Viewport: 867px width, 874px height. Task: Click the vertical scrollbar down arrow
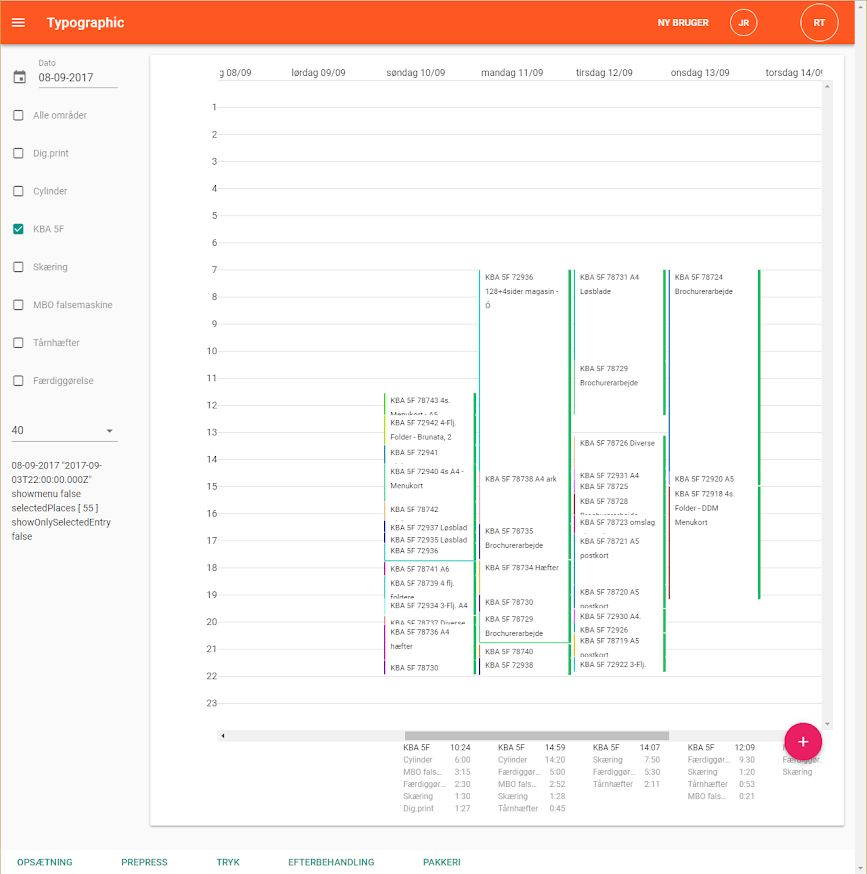[827, 724]
